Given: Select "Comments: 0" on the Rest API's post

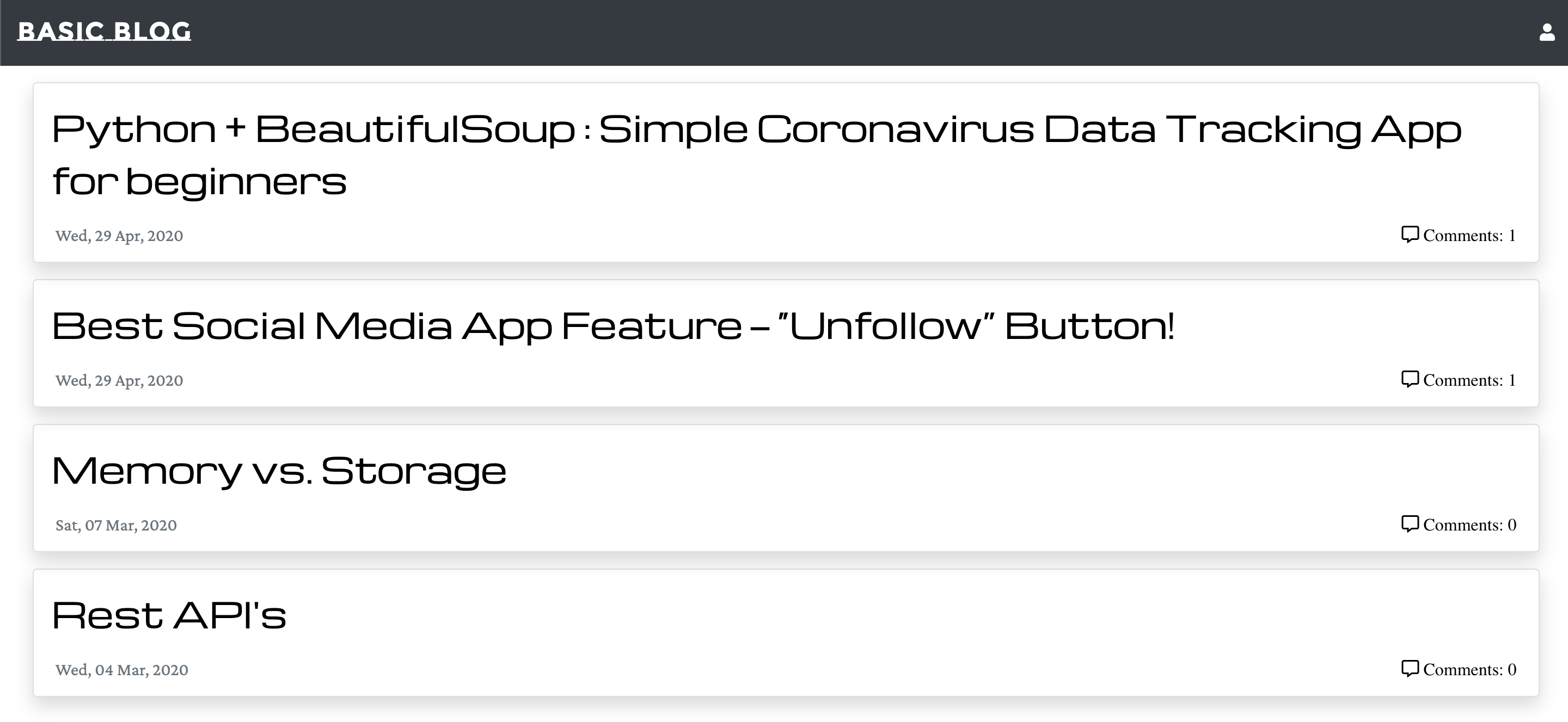Looking at the screenshot, I should [1469, 670].
